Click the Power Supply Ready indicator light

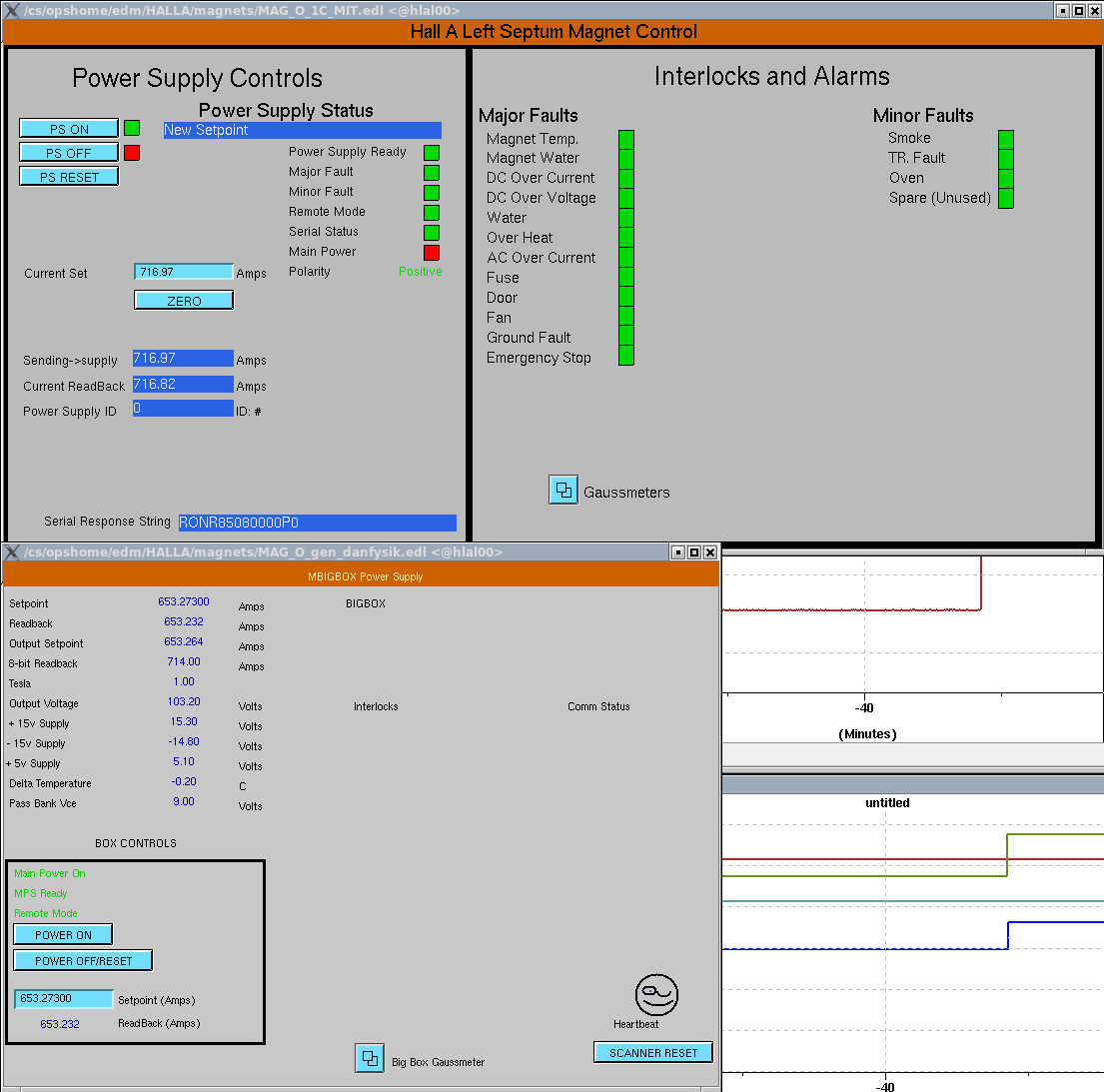[x=432, y=153]
